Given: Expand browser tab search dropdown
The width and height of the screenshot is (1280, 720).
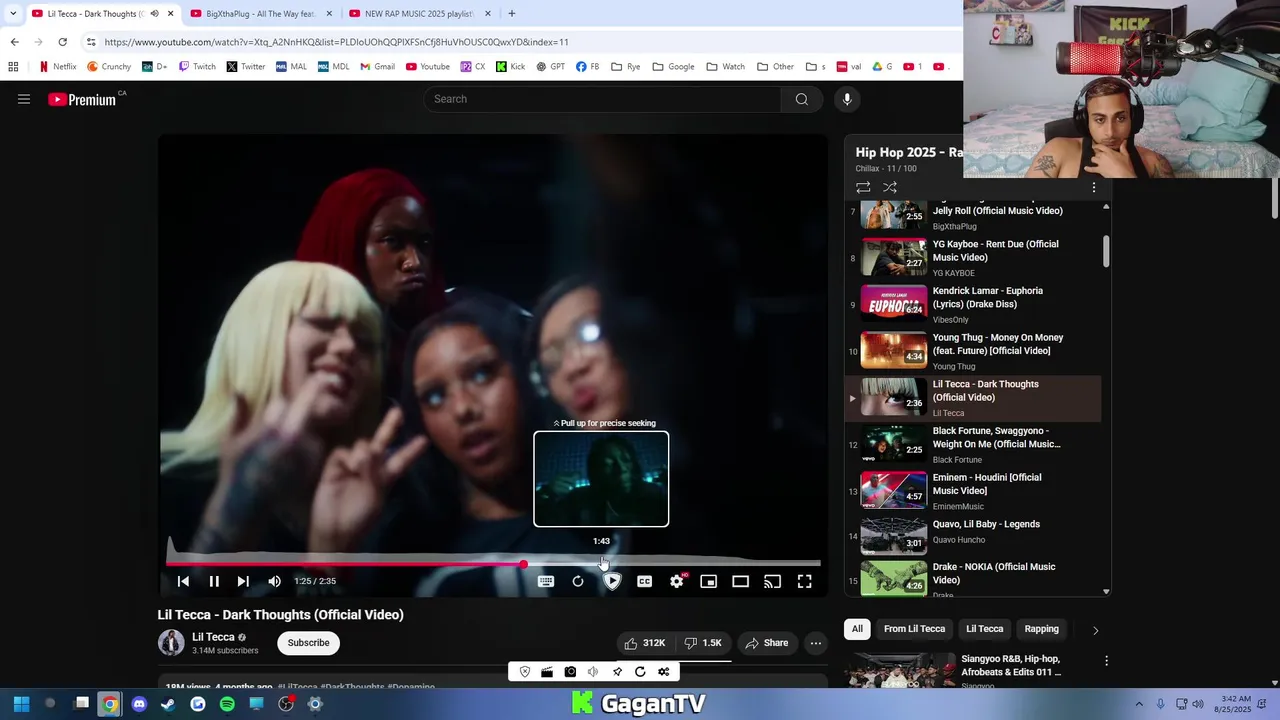Looking at the screenshot, I should (x=13, y=14).
